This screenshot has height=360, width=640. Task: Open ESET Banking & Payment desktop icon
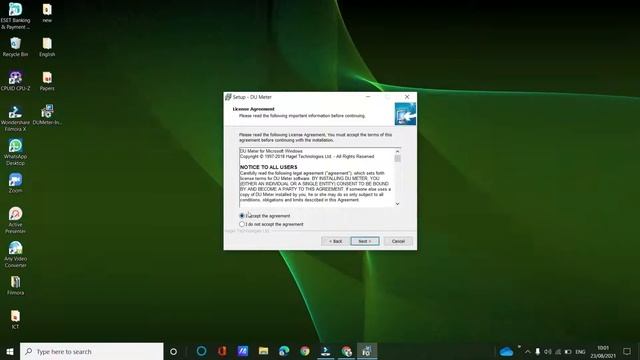15,16
